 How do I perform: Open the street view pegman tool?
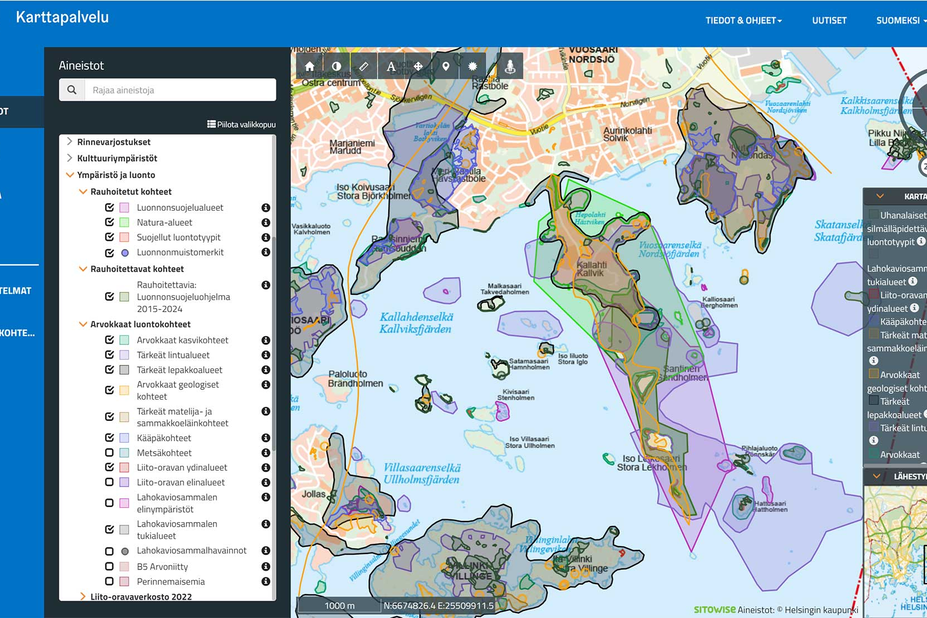point(510,66)
